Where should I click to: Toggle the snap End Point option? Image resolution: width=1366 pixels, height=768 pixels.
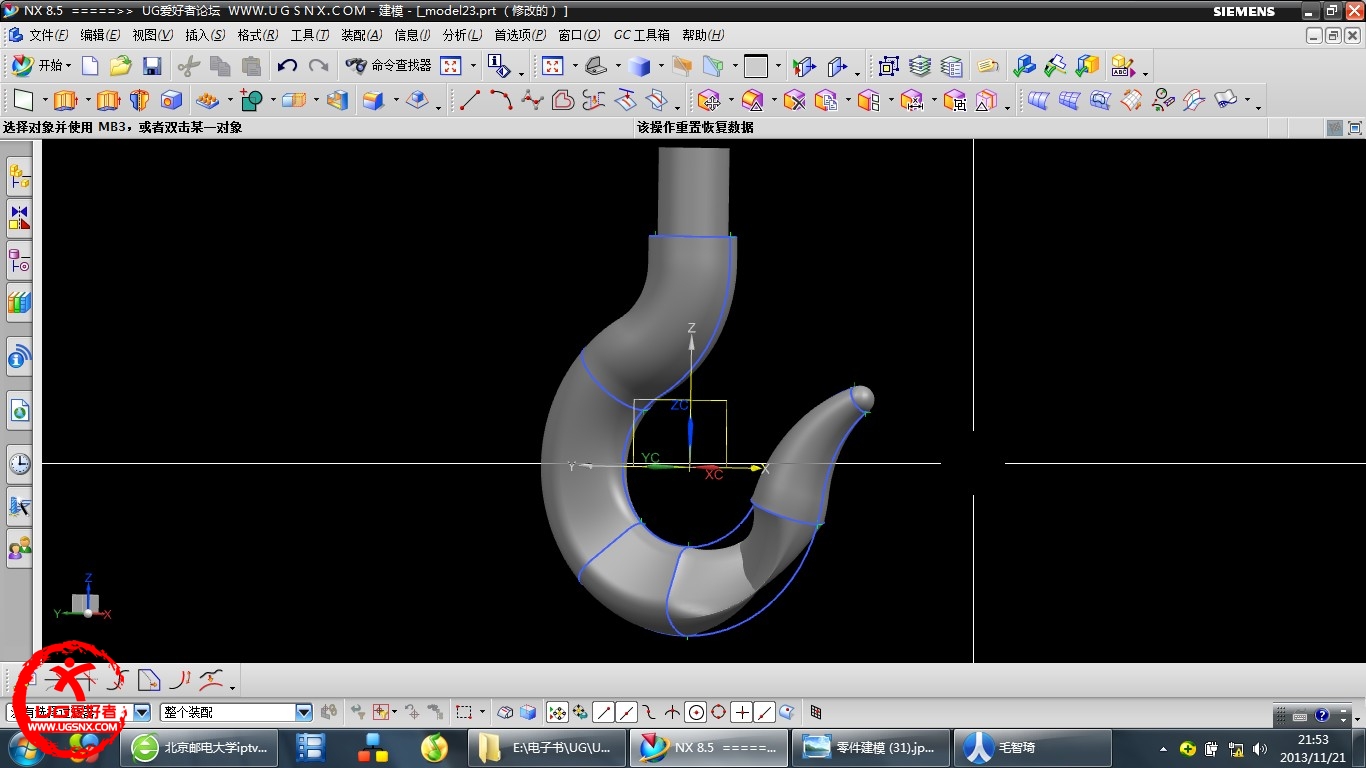(603, 712)
